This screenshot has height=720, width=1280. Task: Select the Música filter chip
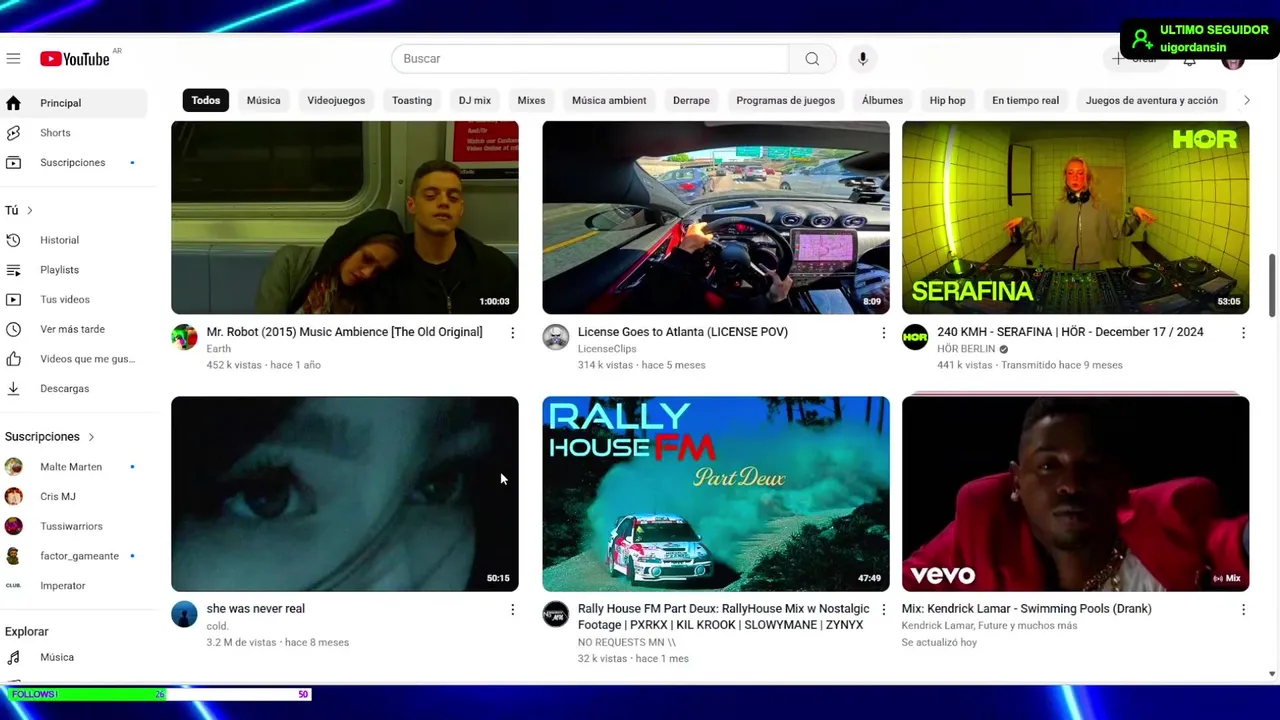pos(264,100)
